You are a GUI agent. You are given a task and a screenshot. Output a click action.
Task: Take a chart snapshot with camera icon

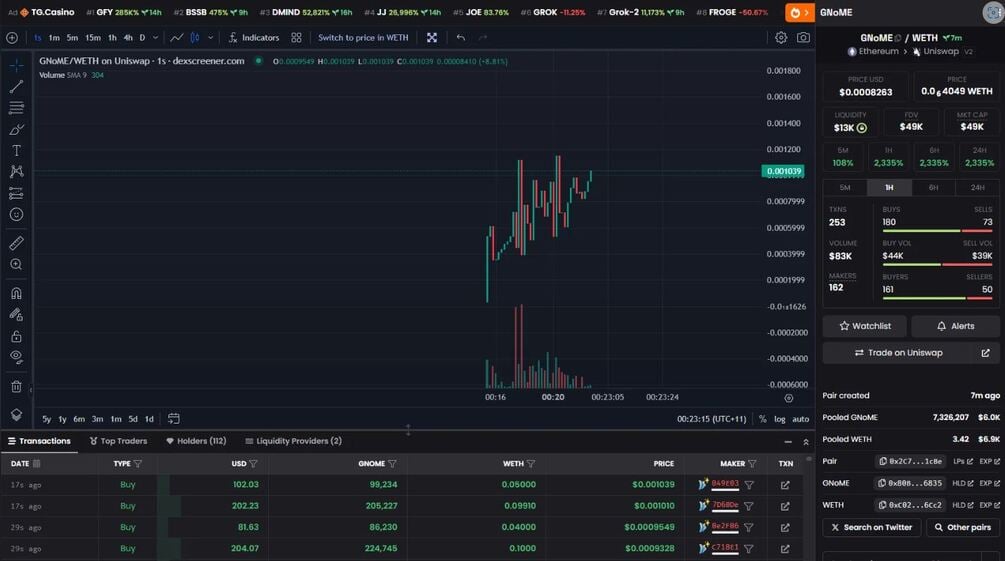[803, 38]
